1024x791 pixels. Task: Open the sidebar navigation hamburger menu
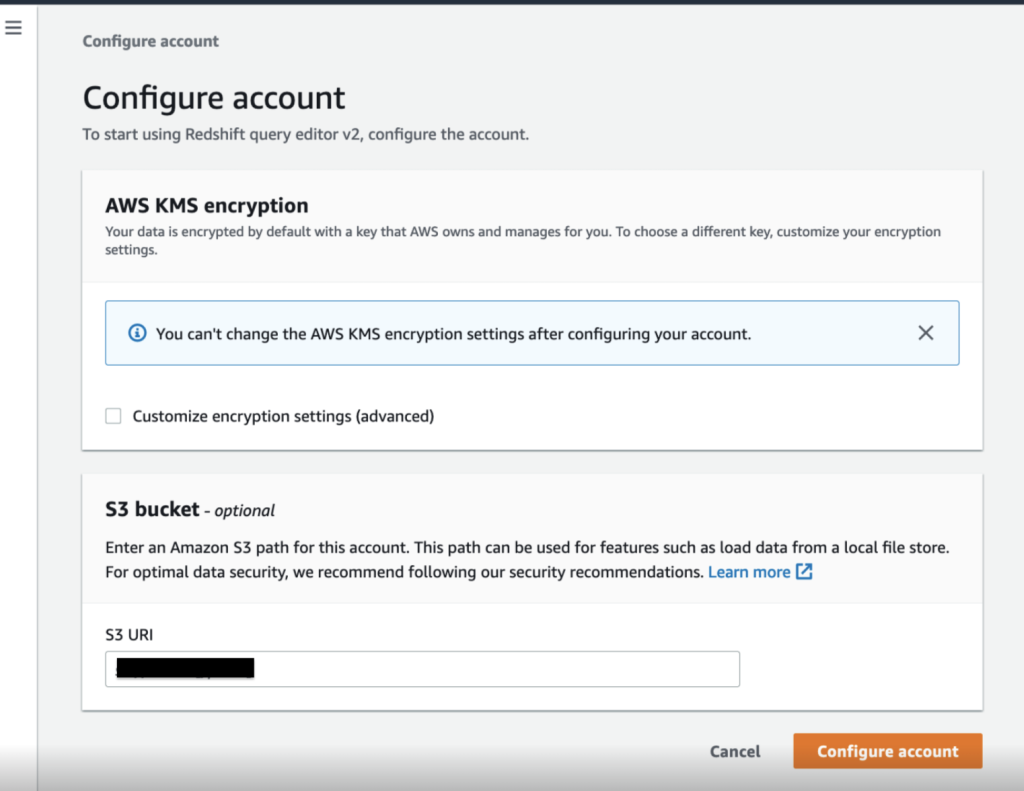click(x=13, y=27)
